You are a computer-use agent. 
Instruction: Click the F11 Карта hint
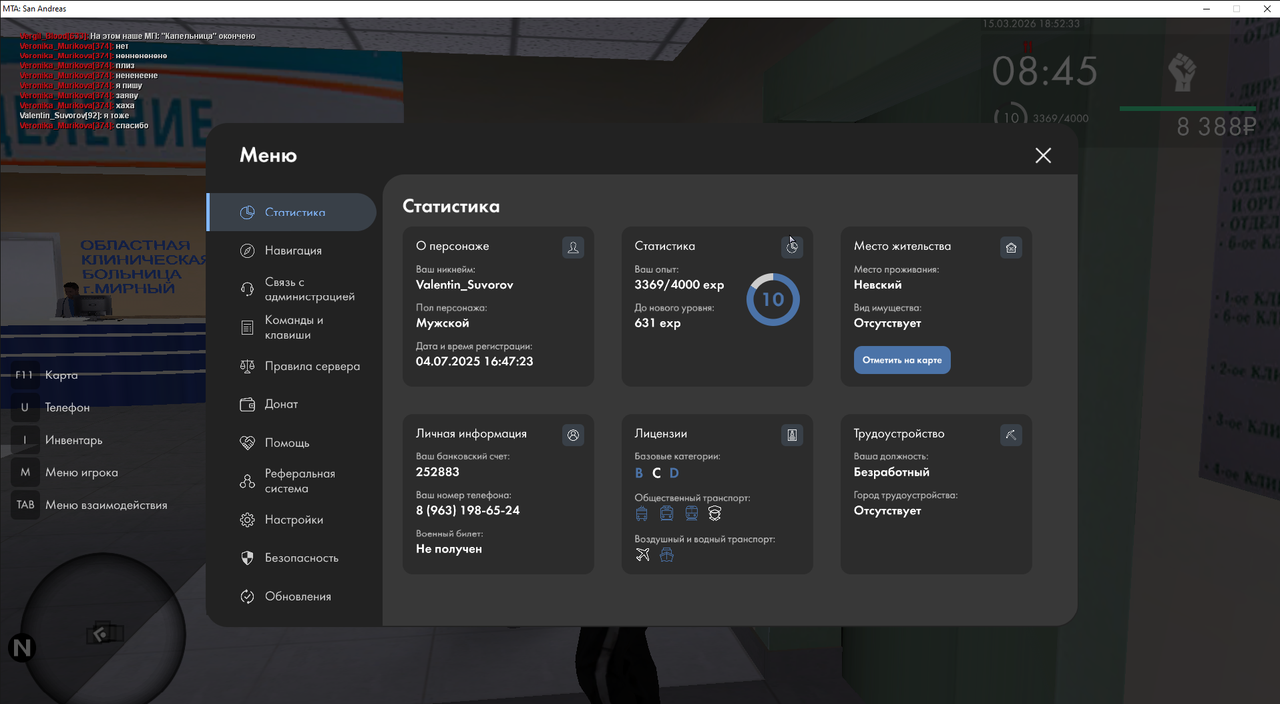coord(45,375)
